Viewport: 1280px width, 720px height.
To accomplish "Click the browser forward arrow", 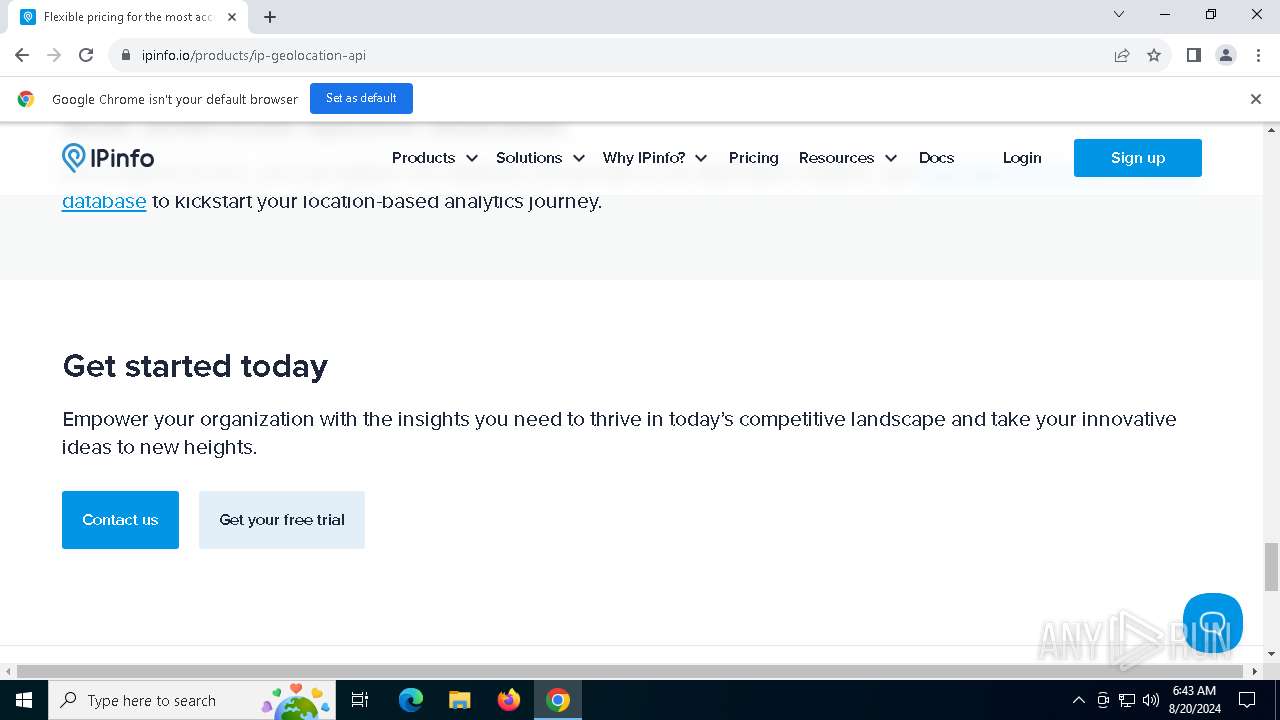I will pyautogui.click(x=54, y=55).
